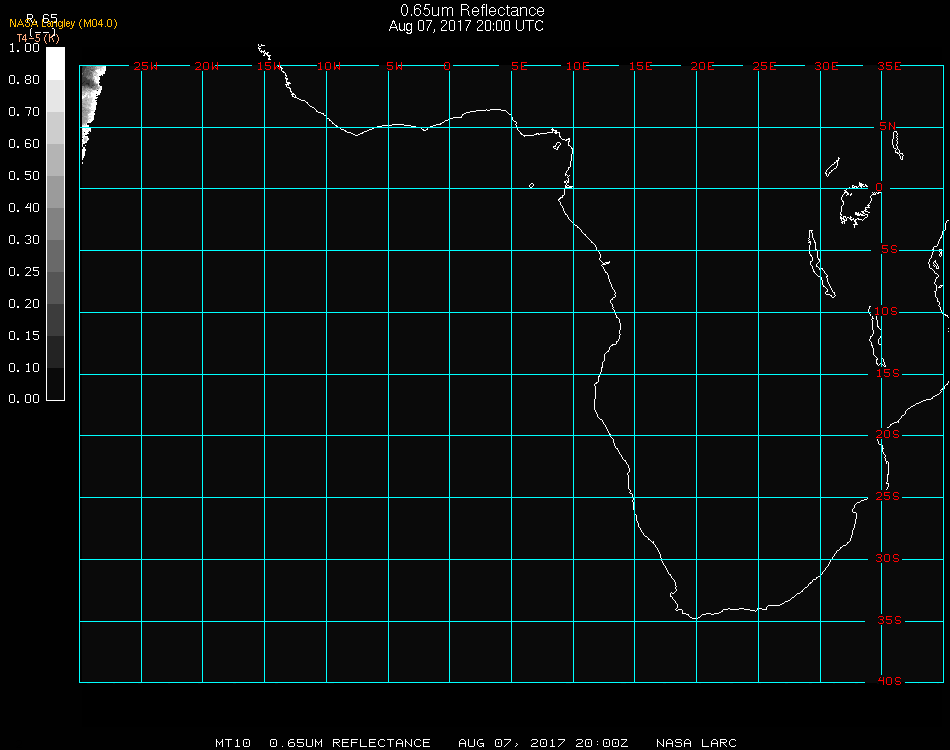This screenshot has width=950, height=750.
Task: Click the 35S latitude label
Action: (889, 620)
